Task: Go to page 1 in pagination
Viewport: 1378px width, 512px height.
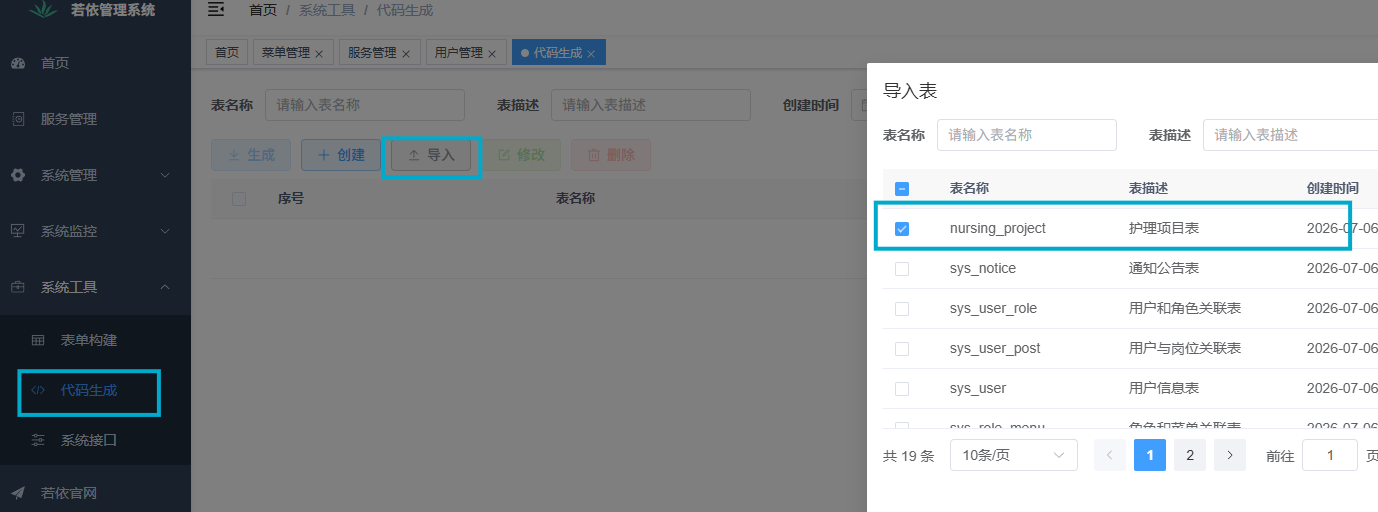Action: click(1150, 455)
